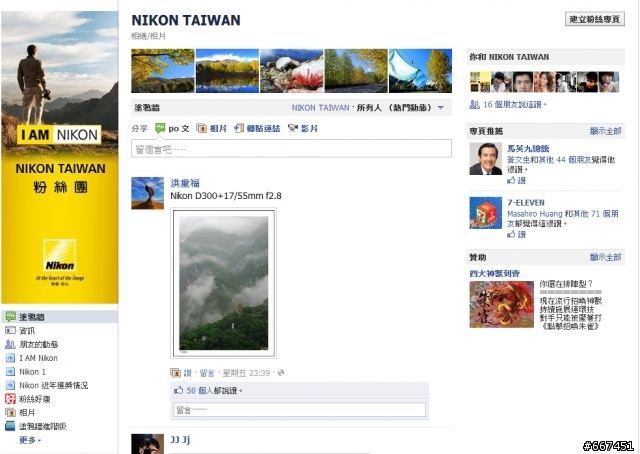Open 洪重福's profile name link
This screenshot has width=640, height=454.
tap(185, 183)
